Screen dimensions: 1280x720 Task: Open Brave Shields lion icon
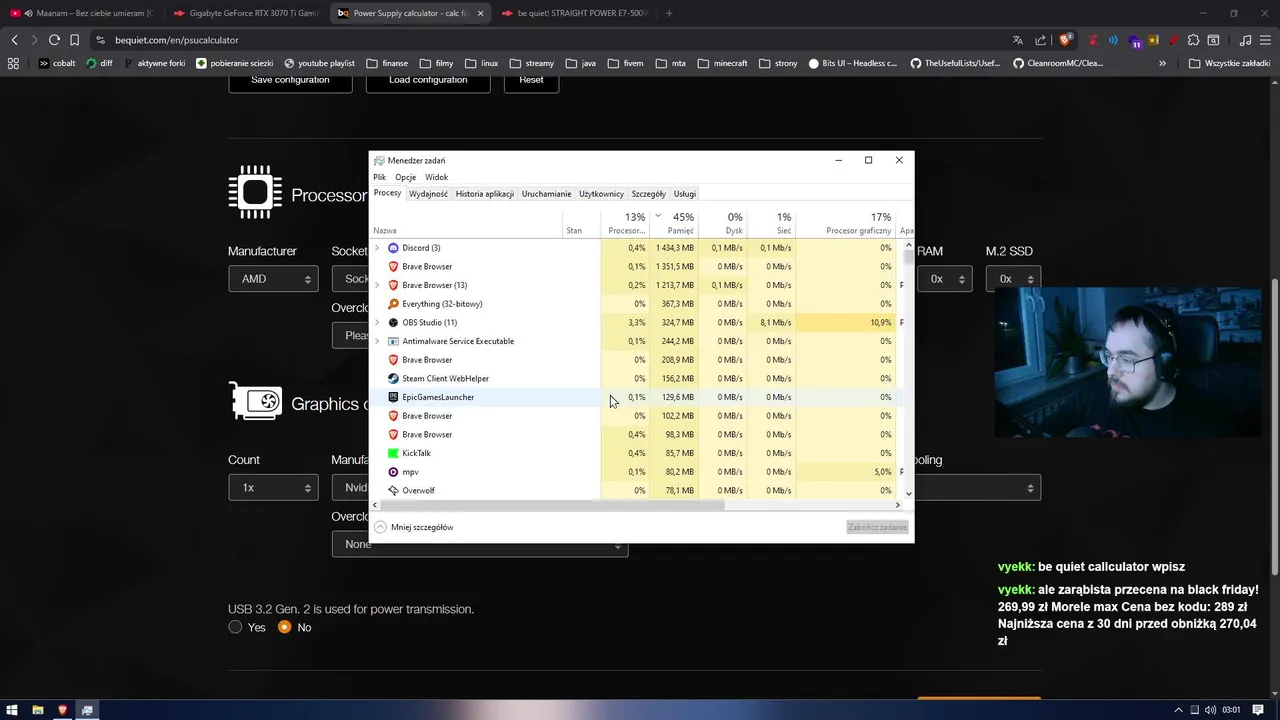1066,40
